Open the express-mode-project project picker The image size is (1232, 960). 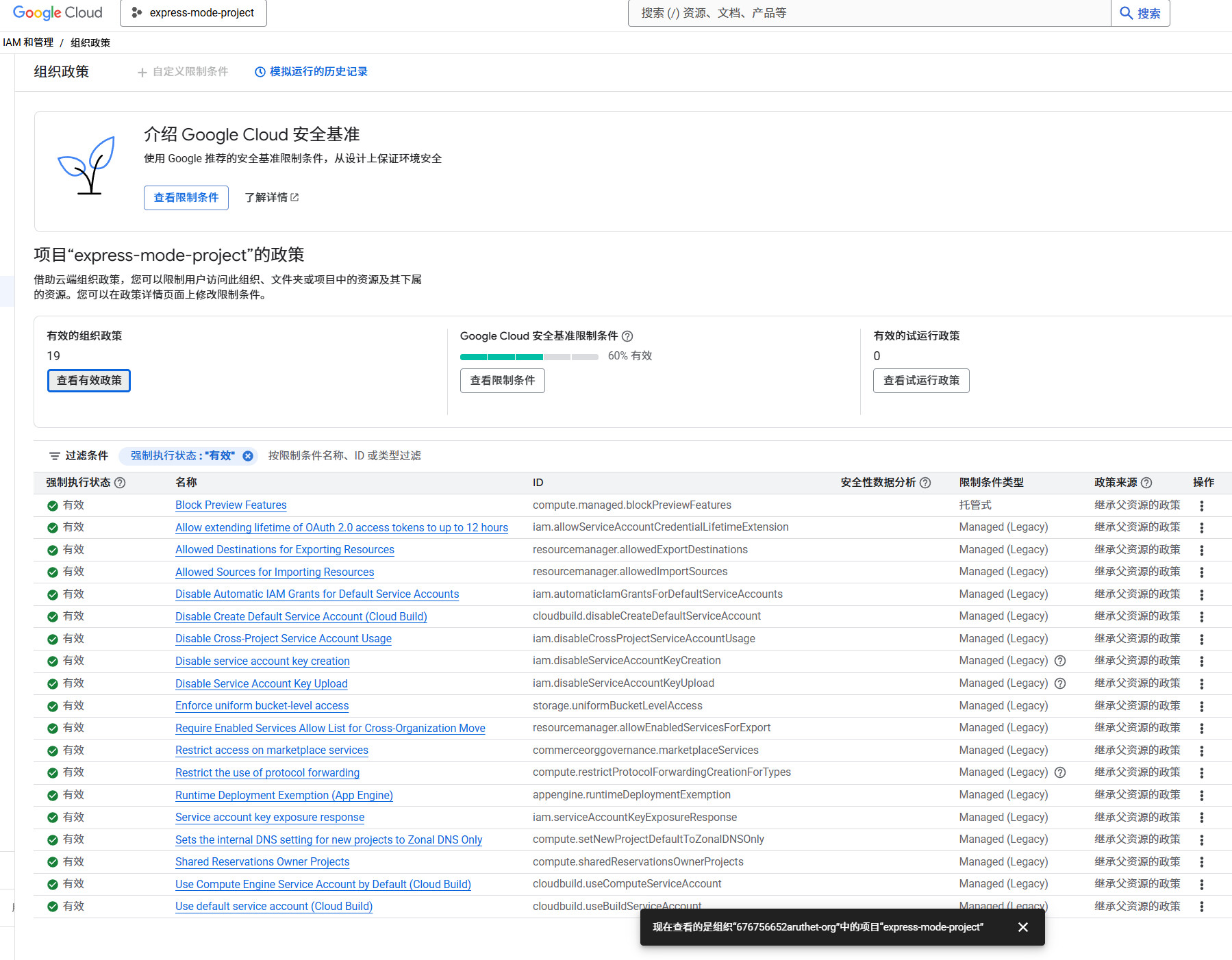pos(193,13)
